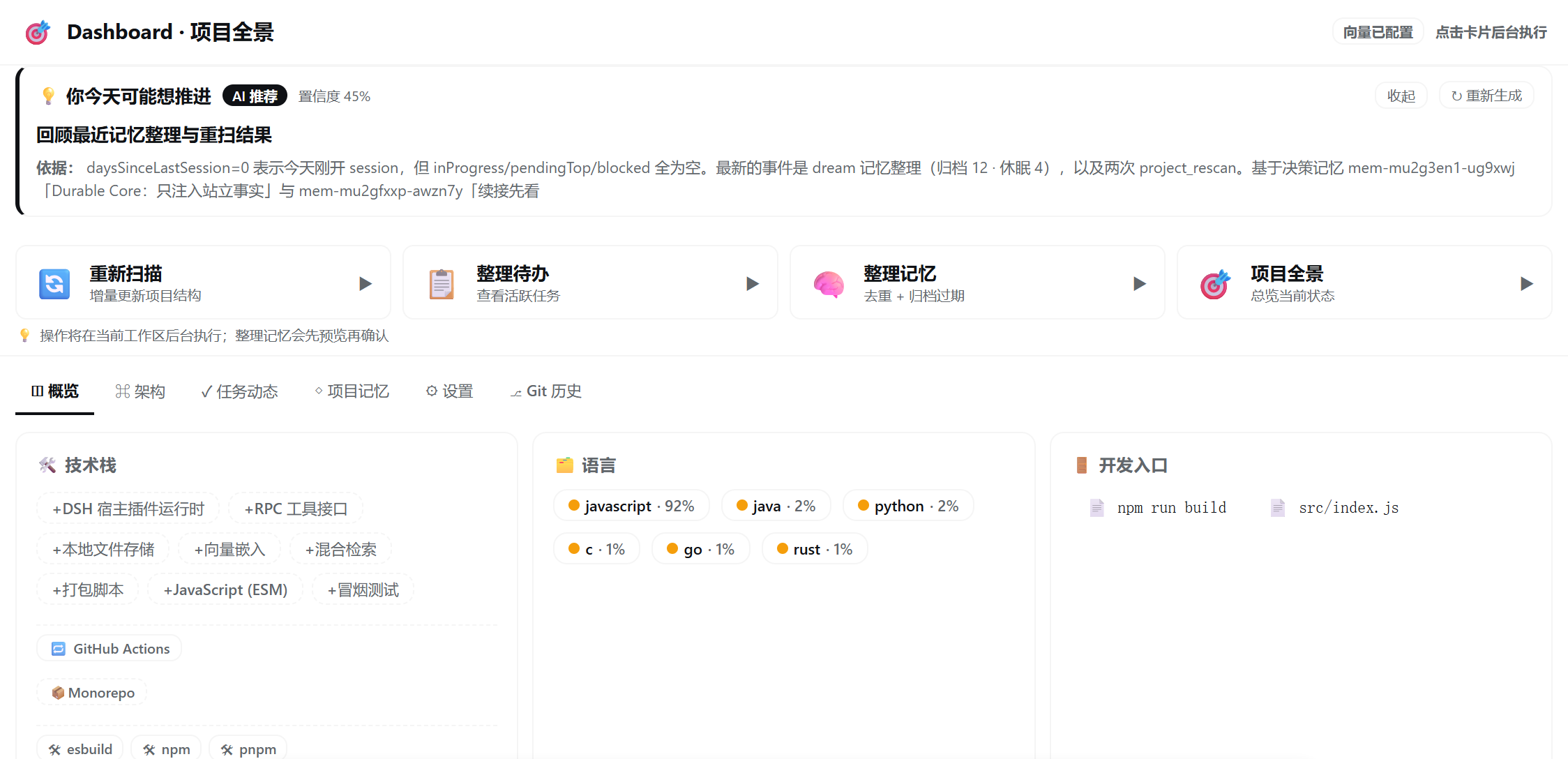Run the 整理待办 card
1568x759 pixels.
(x=590, y=283)
